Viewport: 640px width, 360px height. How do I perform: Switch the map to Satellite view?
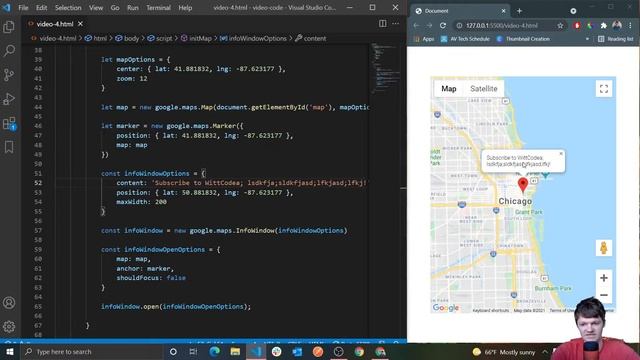(x=484, y=89)
